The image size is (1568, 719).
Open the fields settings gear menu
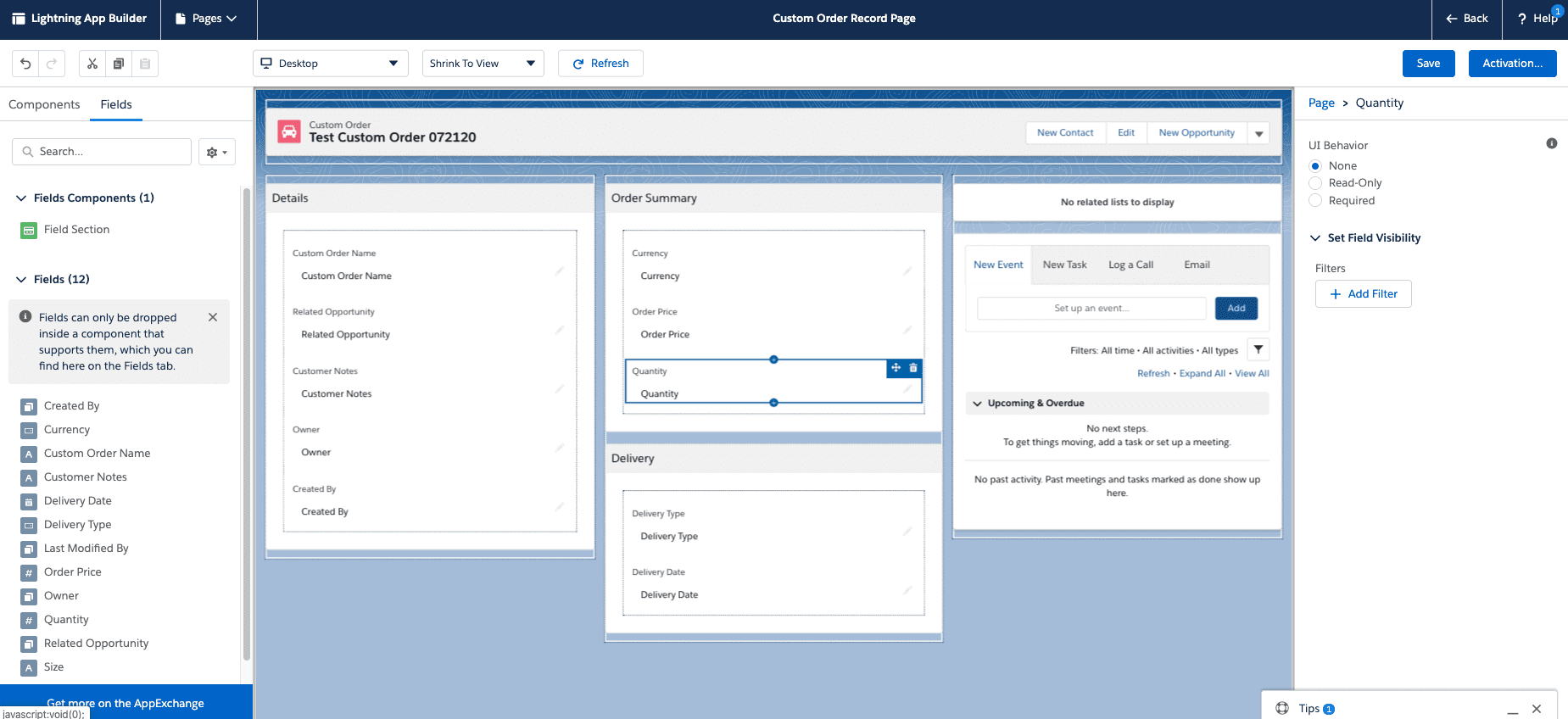[217, 152]
